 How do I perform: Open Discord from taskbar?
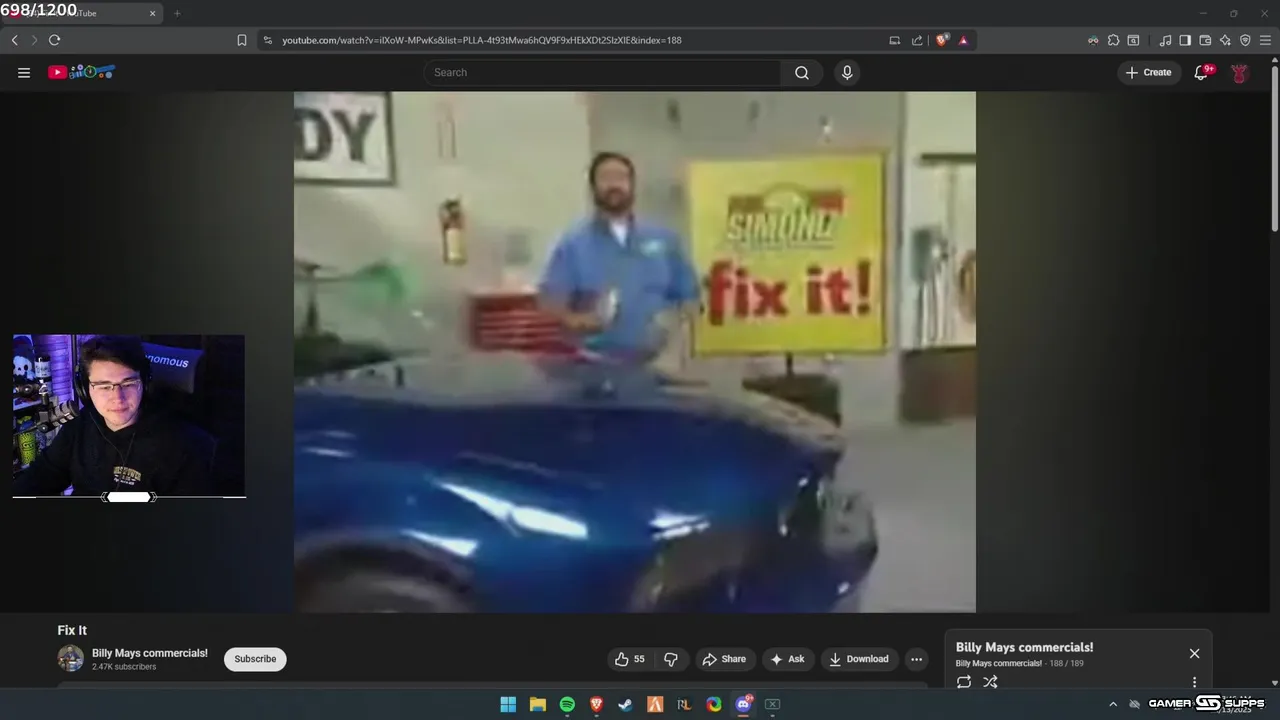click(743, 704)
